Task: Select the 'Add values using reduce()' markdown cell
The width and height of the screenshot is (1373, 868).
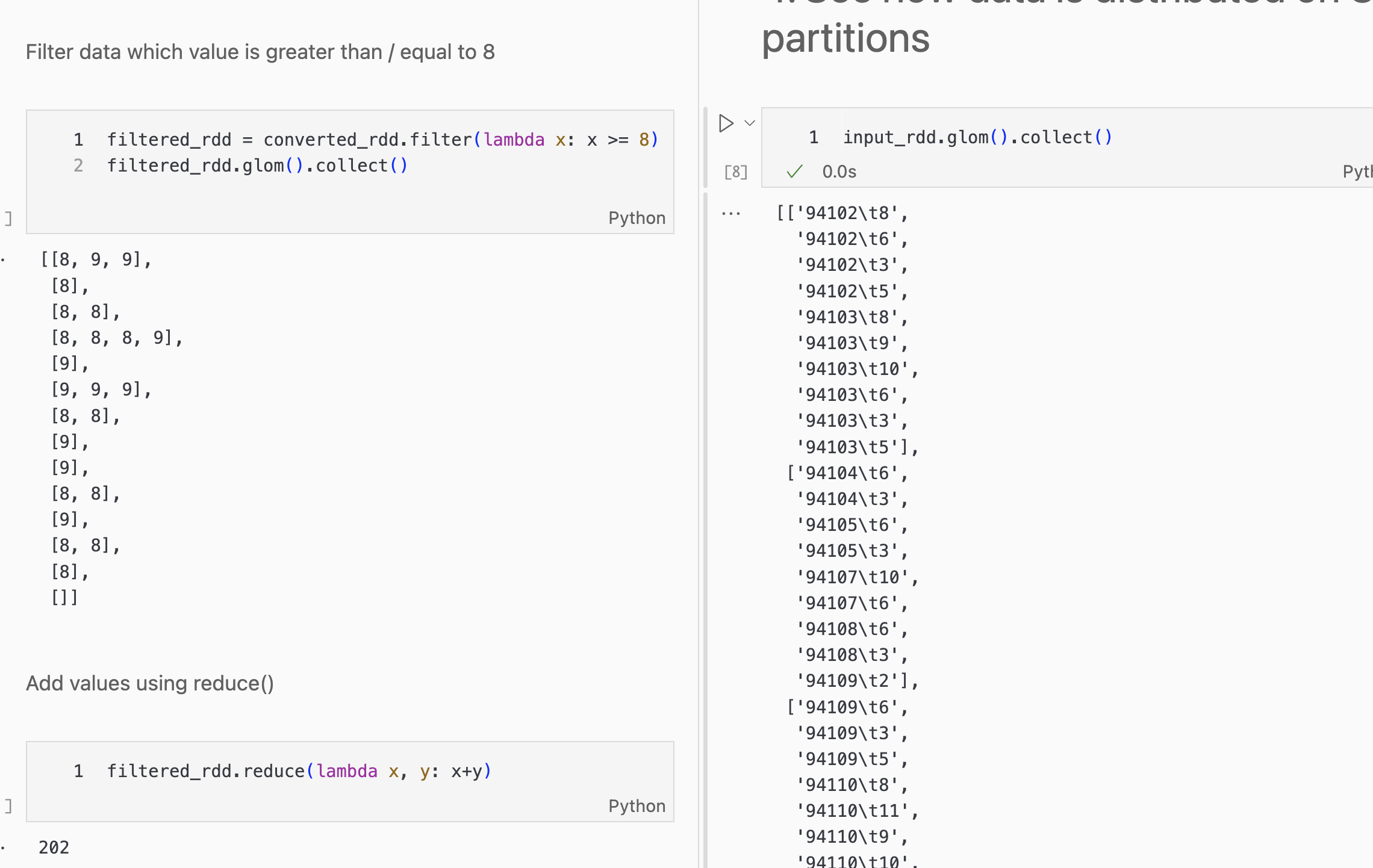Action: pos(150,684)
